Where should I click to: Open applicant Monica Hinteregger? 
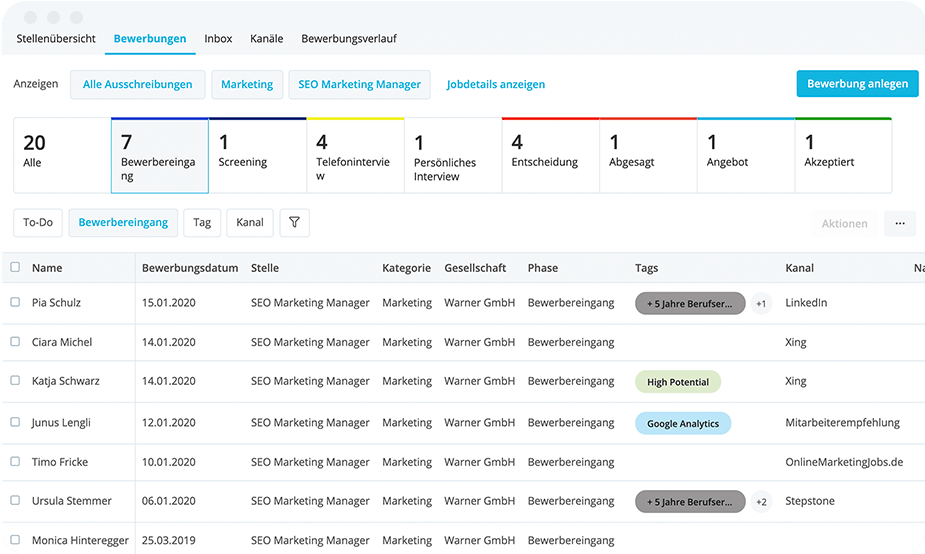(80, 540)
